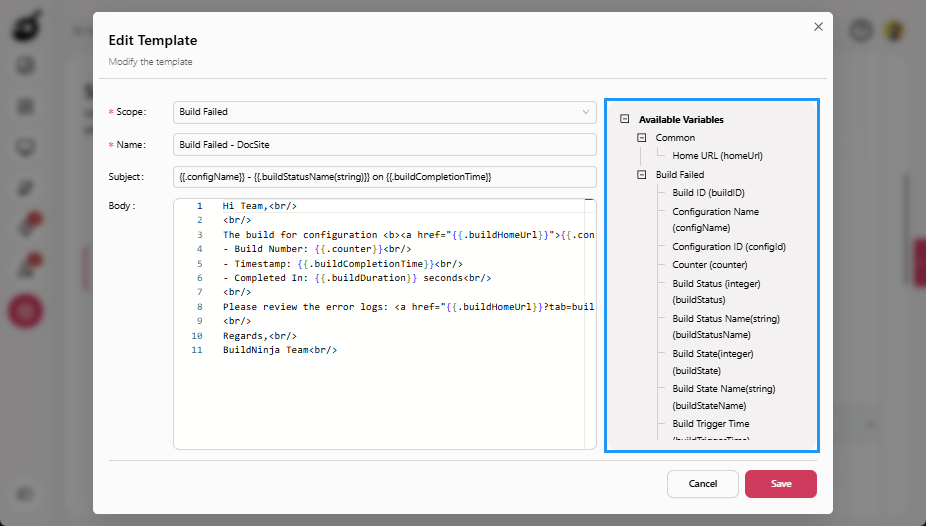Screen dimensions: 926x526
Task: Collapse the Build Failed variables group
Action: pos(642,175)
